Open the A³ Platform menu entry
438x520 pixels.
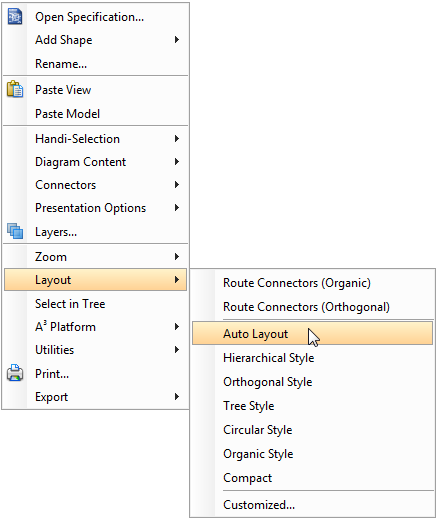click(95, 327)
